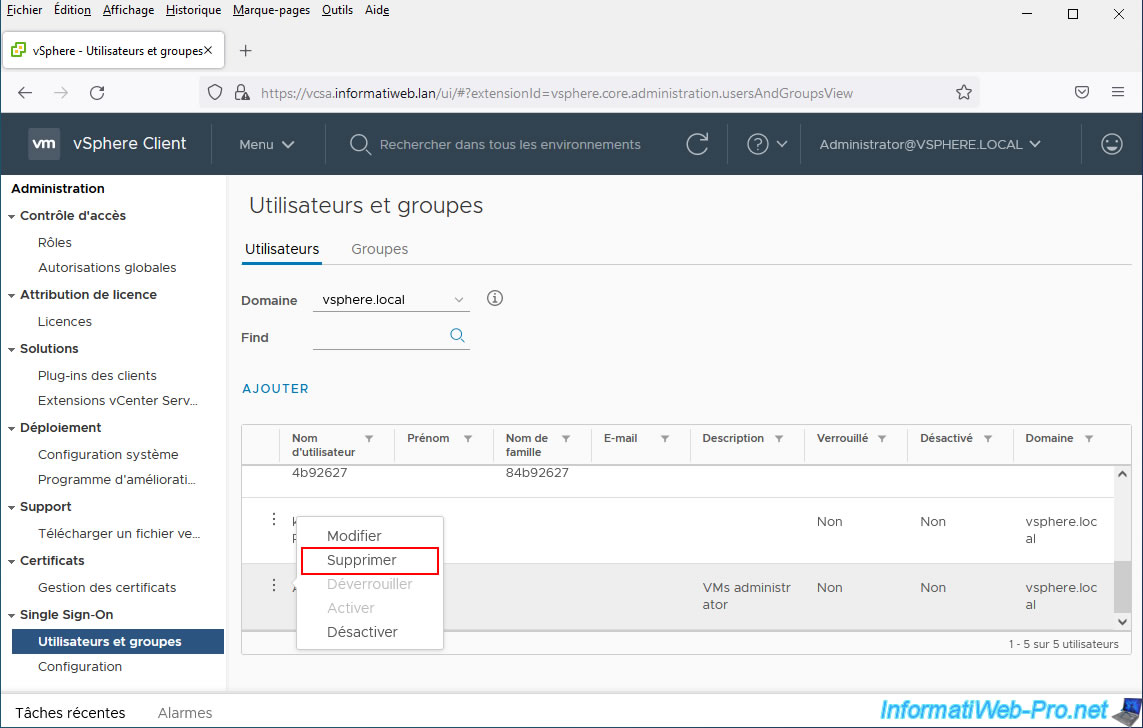Open Configuration under Single Sign-On

click(80, 666)
